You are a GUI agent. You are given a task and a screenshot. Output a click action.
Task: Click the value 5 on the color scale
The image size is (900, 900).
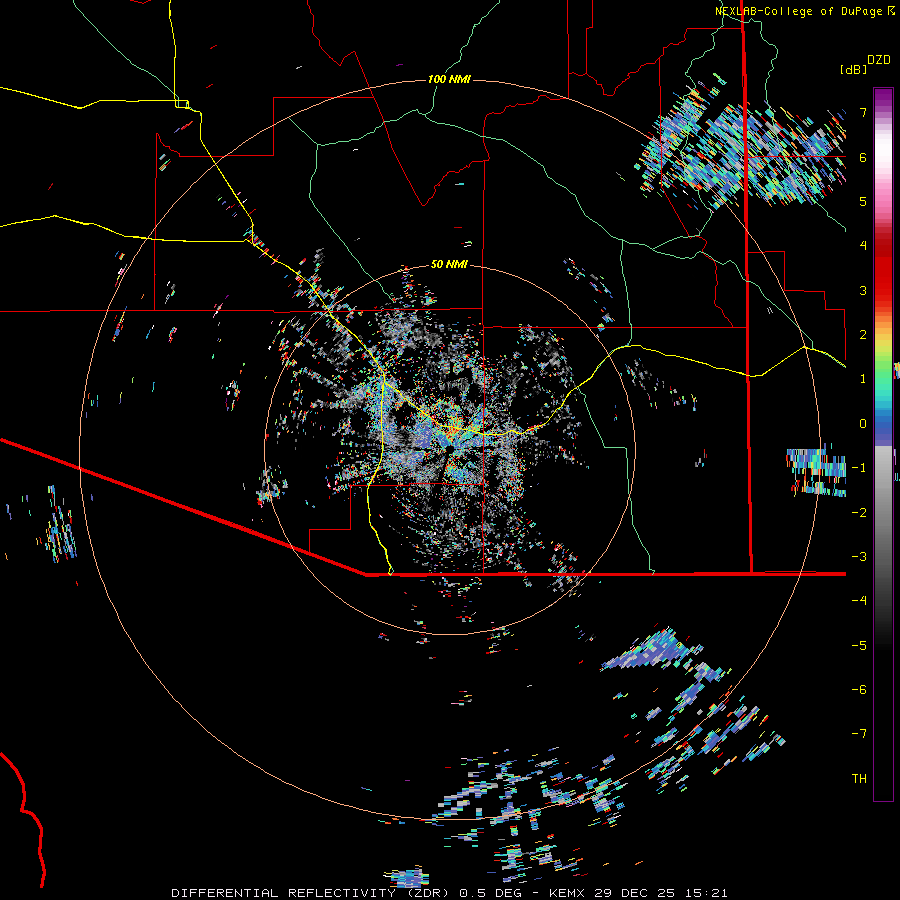coord(863,201)
